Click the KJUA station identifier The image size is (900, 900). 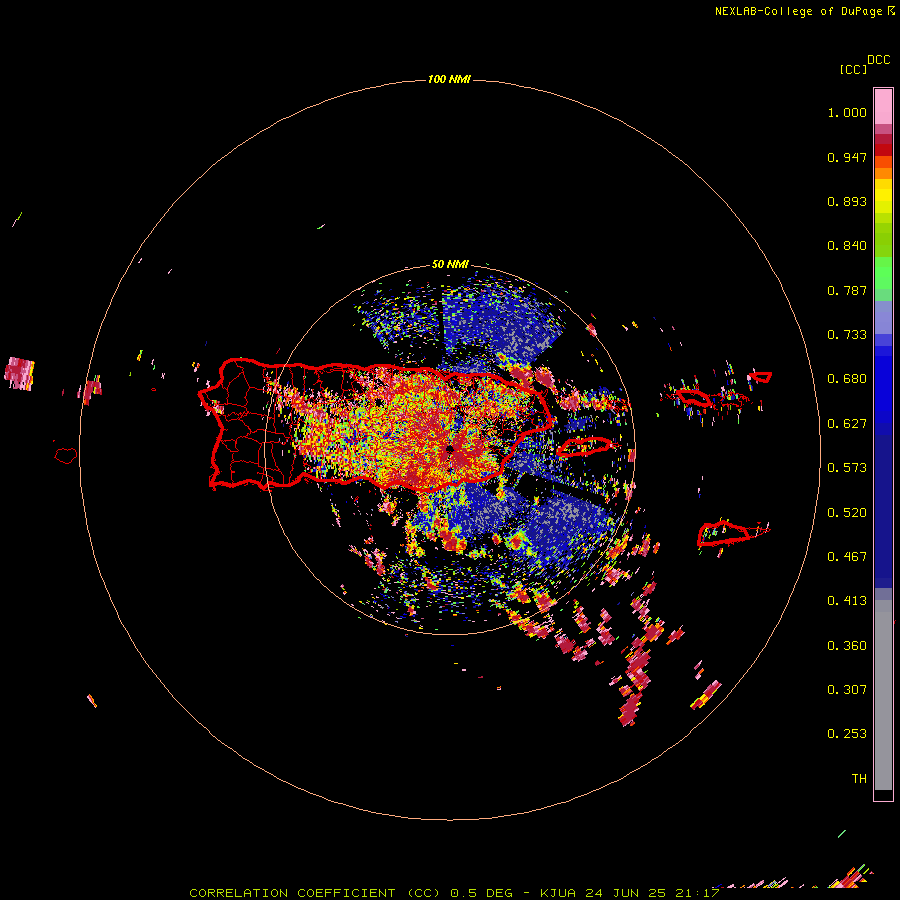(x=556, y=893)
